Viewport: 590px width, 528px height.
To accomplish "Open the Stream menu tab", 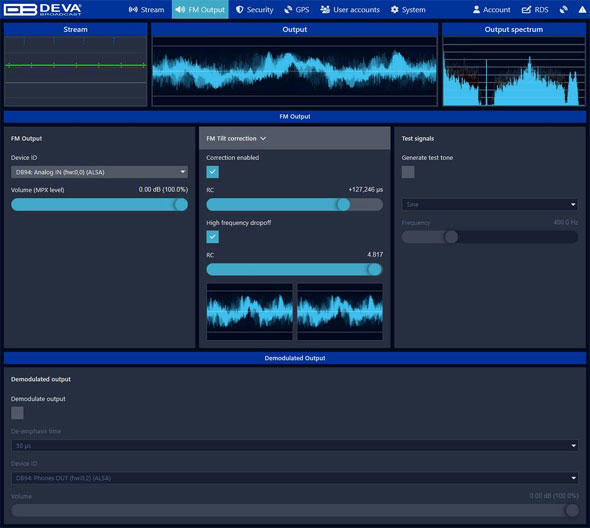I will click(x=146, y=9).
